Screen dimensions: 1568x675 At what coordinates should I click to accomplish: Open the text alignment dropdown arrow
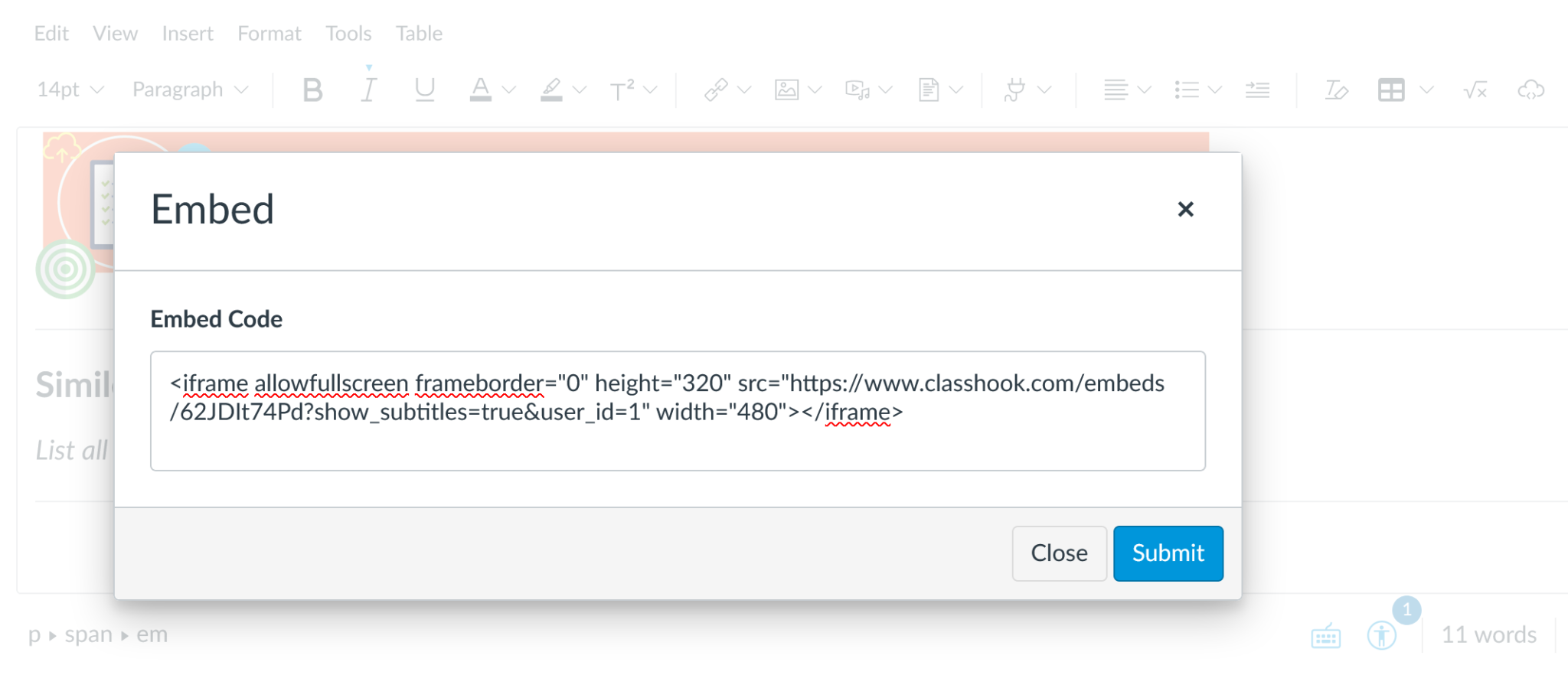pos(1144,90)
